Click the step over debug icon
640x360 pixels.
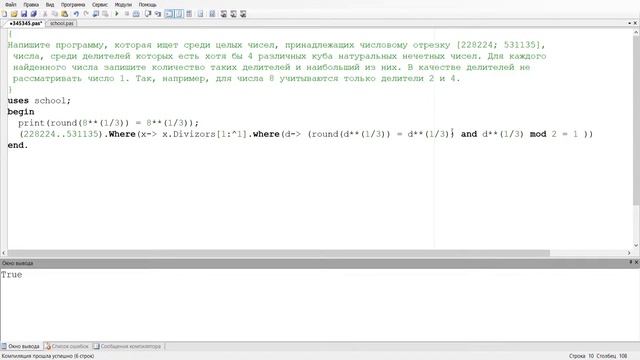pyautogui.click(x=148, y=14)
